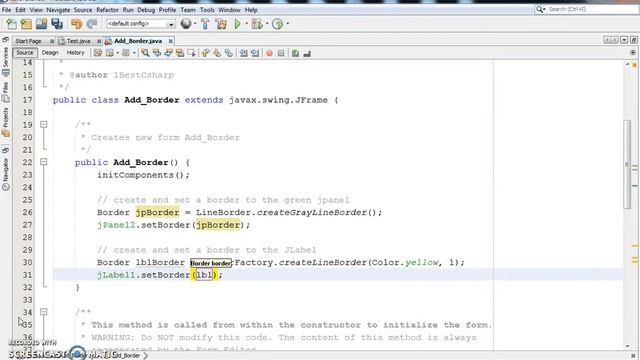Click the editor split icon at far right
Viewport: 640px width, 360px height.
tap(633, 53)
